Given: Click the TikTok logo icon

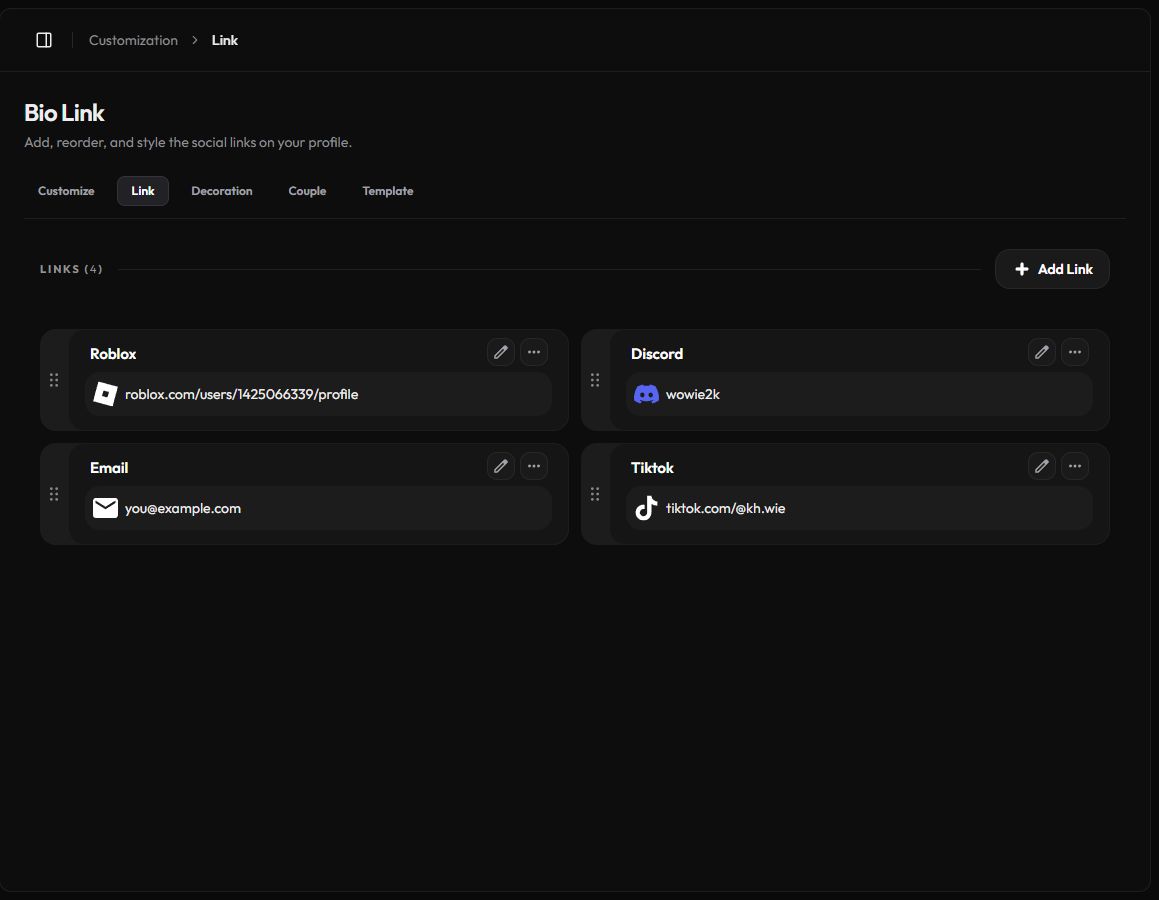Looking at the screenshot, I should point(646,508).
